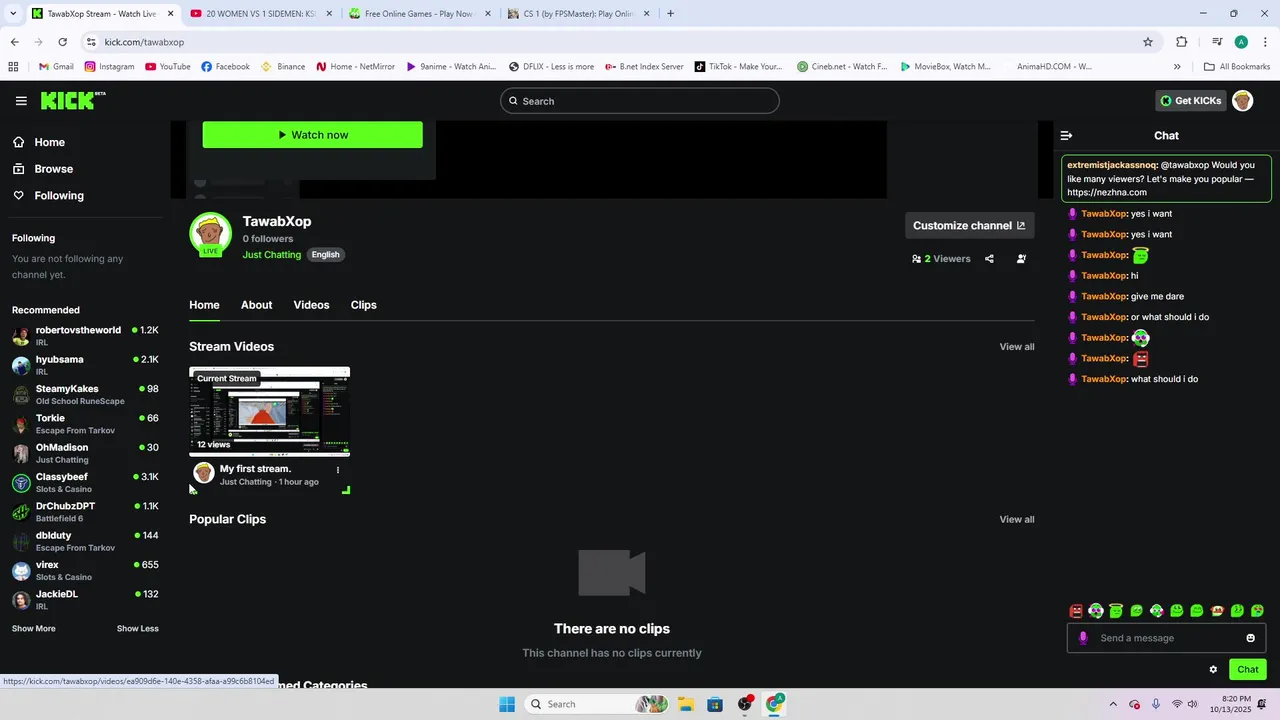The width and height of the screenshot is (1280, 720).
Task: View all Stream Videos
Action: click(1017, 347)
